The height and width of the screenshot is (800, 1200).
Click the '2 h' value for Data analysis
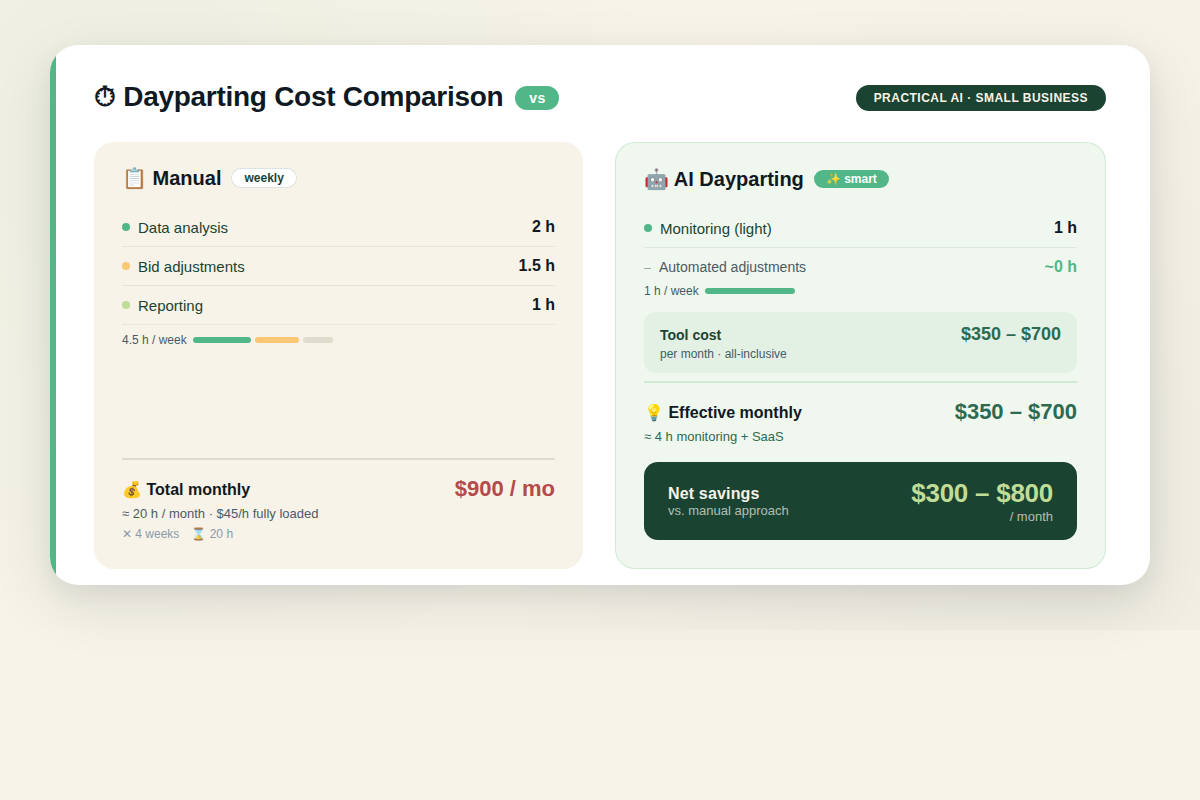pos(543,227)
